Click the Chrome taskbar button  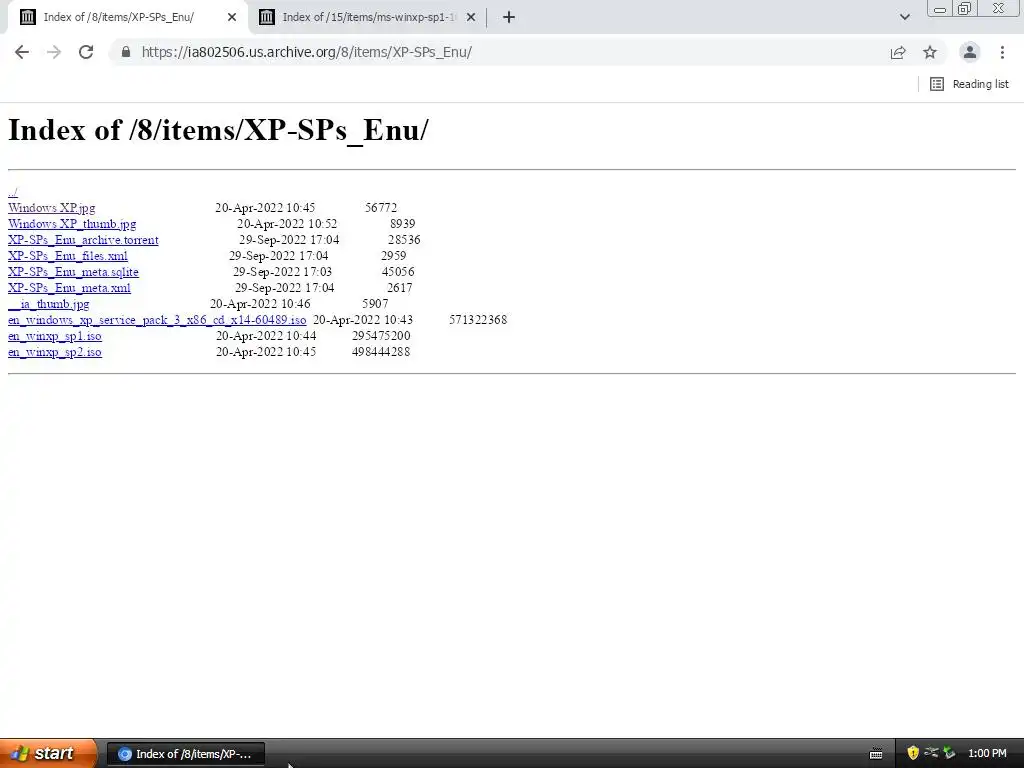click(185, 754)
